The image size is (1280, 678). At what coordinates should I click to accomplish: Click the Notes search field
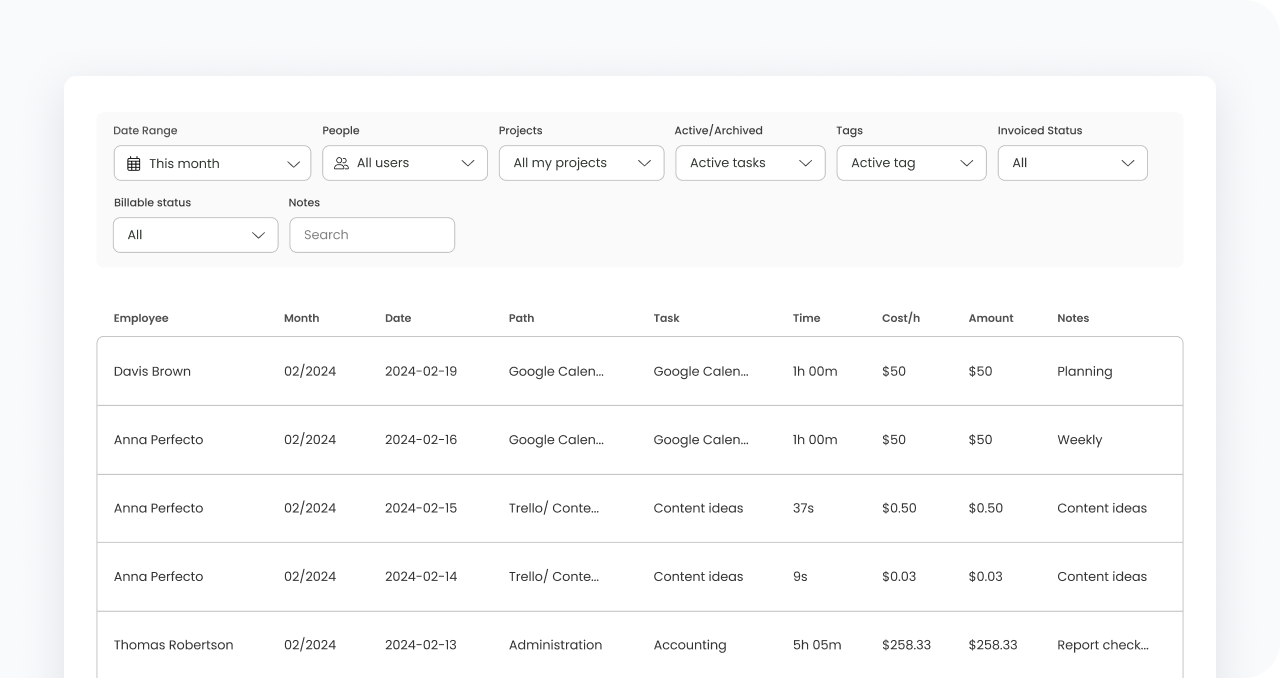pyautogui.click(x=372, y=235)
